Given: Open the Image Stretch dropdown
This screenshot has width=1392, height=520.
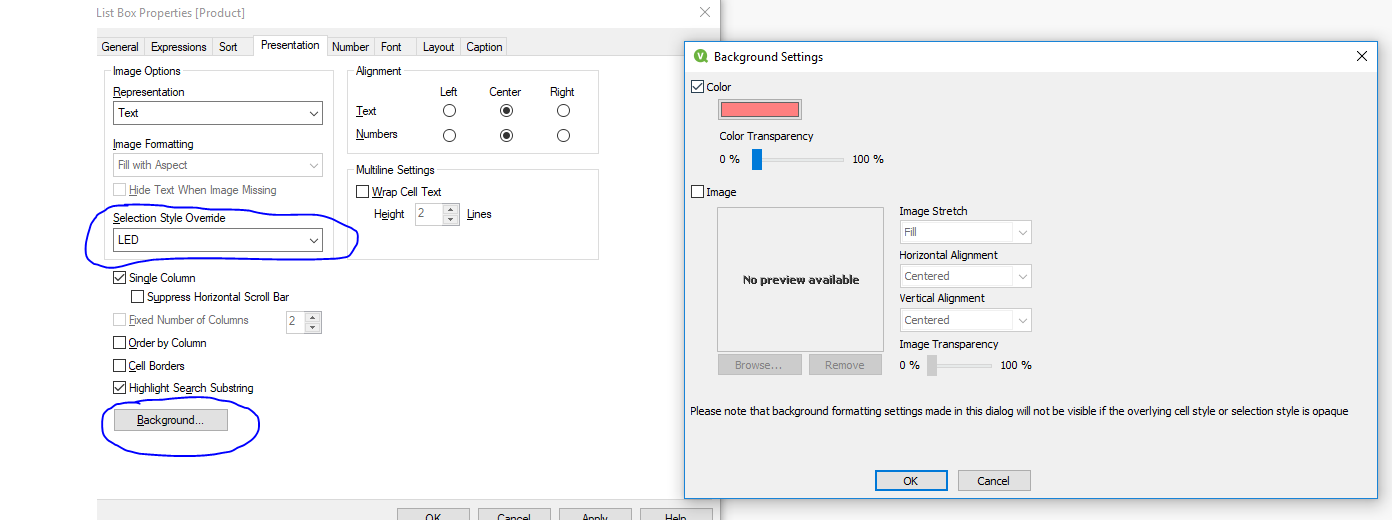Looking at the screenshot, I should coord(965,232).
